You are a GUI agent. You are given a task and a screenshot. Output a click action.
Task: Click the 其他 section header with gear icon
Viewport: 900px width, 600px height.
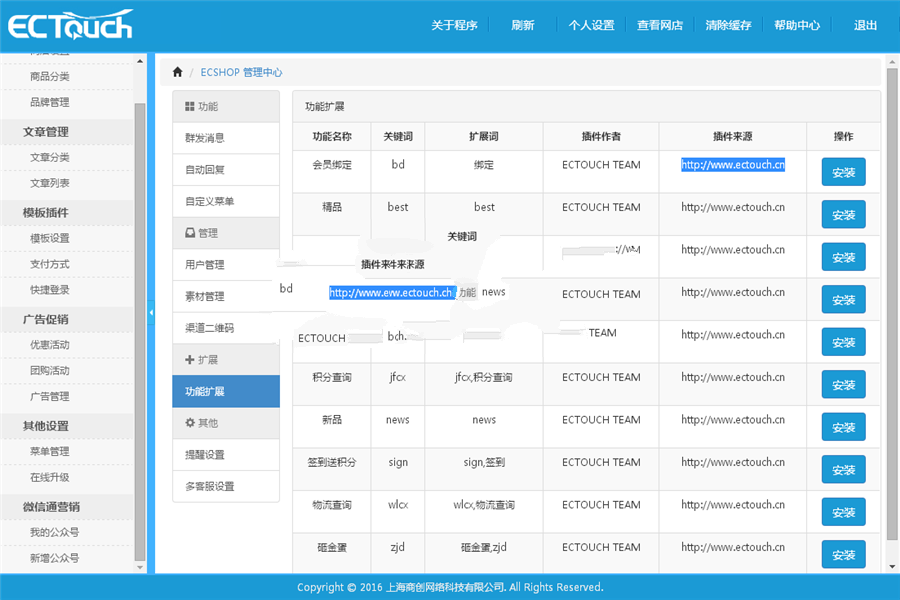coord(226,423)
